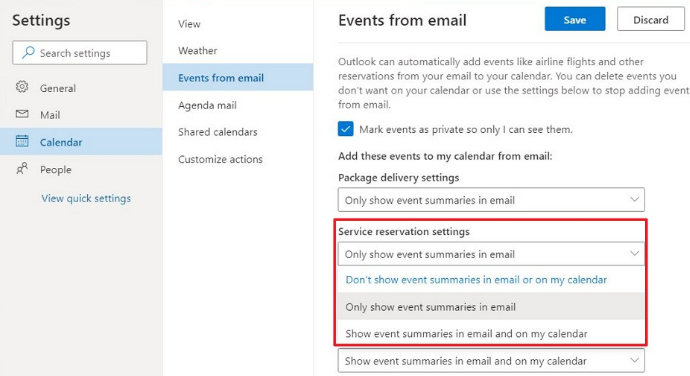The width and height of the screenshot is (690, 376).
Task: Open View quick settings link
Action: click(x=86, y=199)
